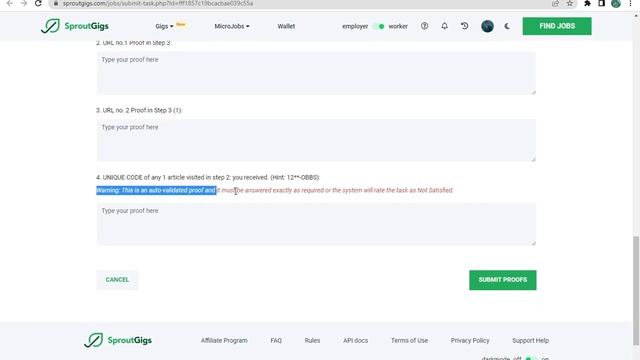Open browser extensions puzzle icon

point(587,3)
